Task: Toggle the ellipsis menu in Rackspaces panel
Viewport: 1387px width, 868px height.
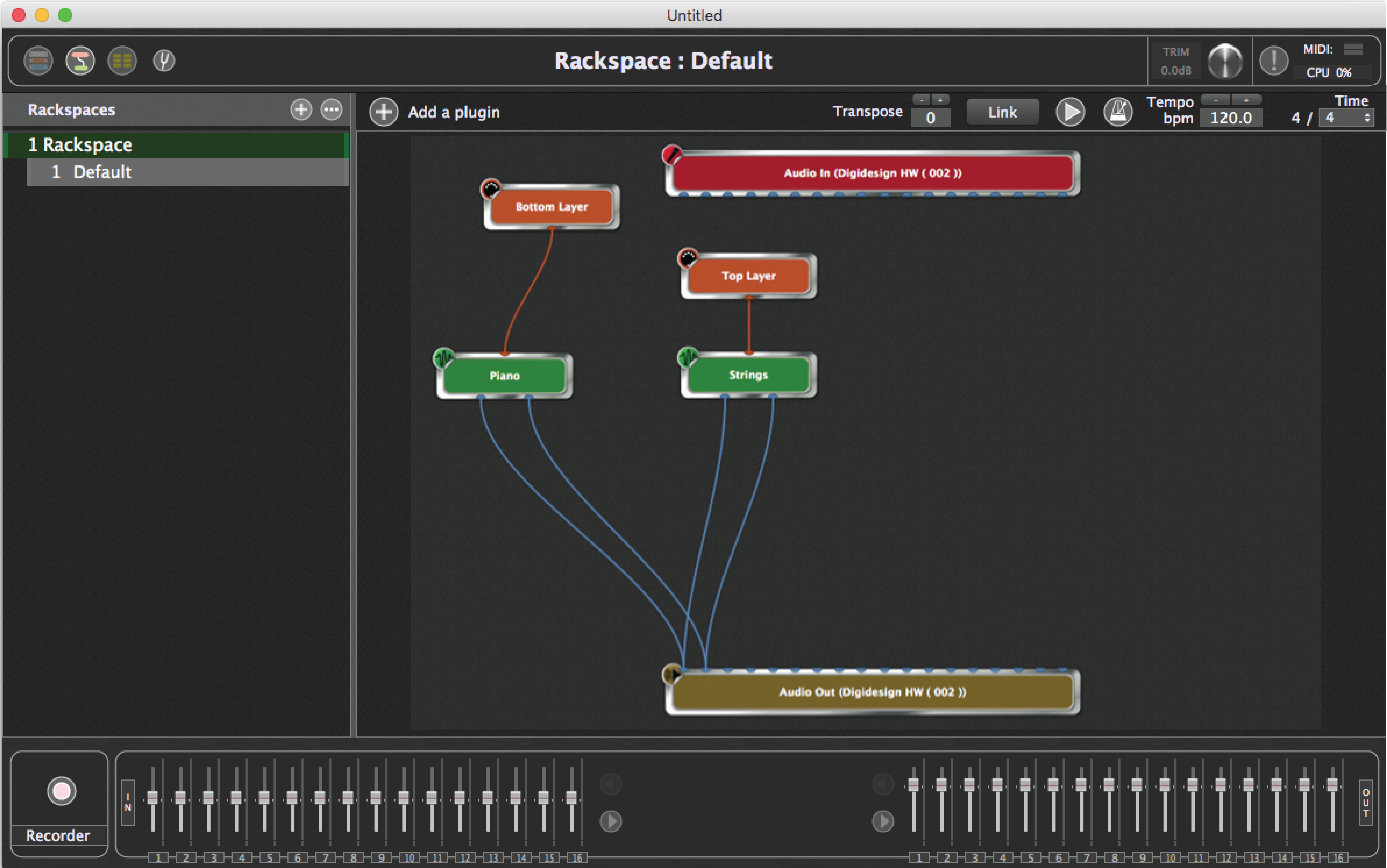Action: coord(331,110)
